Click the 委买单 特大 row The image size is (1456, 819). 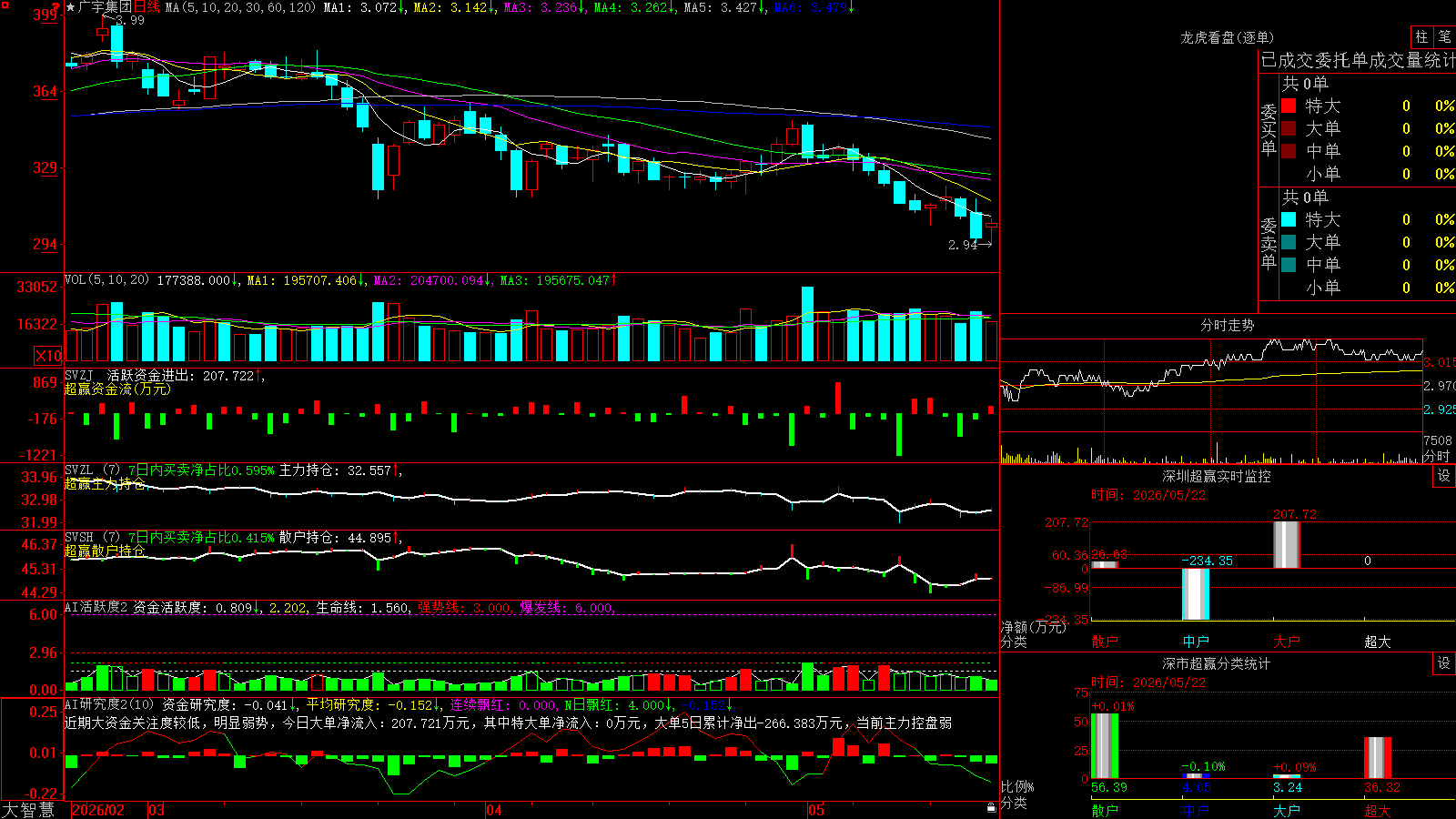point(1367,106)
